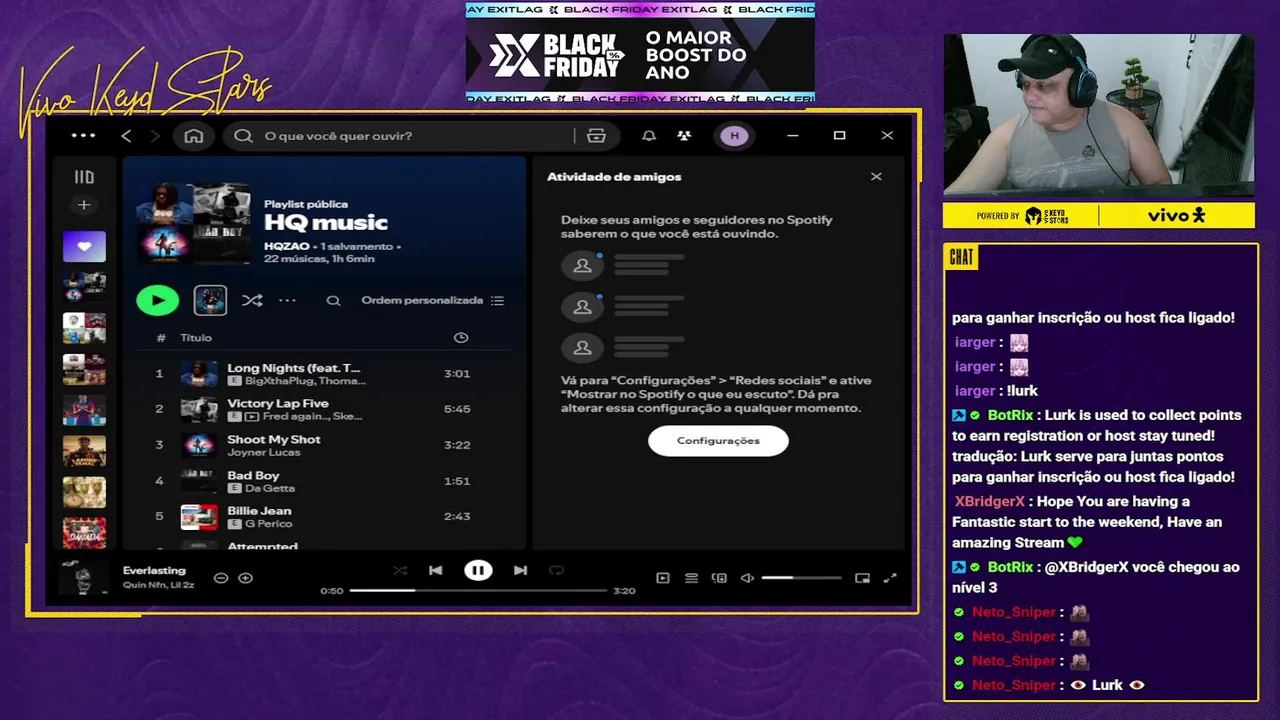Open the now-playing album preview beside play
1280x720 pixels.
[210, 300]
